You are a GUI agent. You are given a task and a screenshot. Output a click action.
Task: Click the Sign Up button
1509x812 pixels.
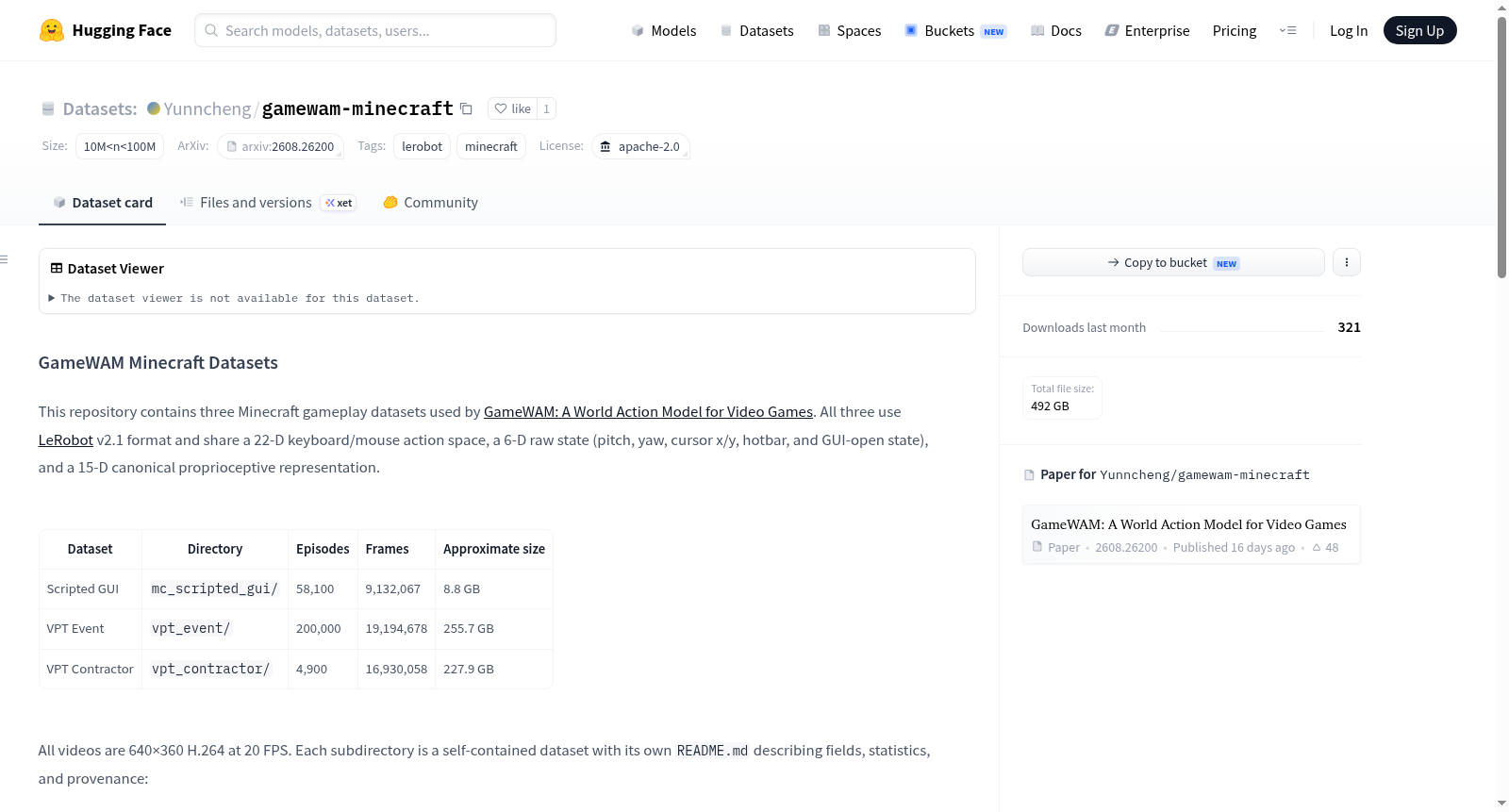(1420, 30)
